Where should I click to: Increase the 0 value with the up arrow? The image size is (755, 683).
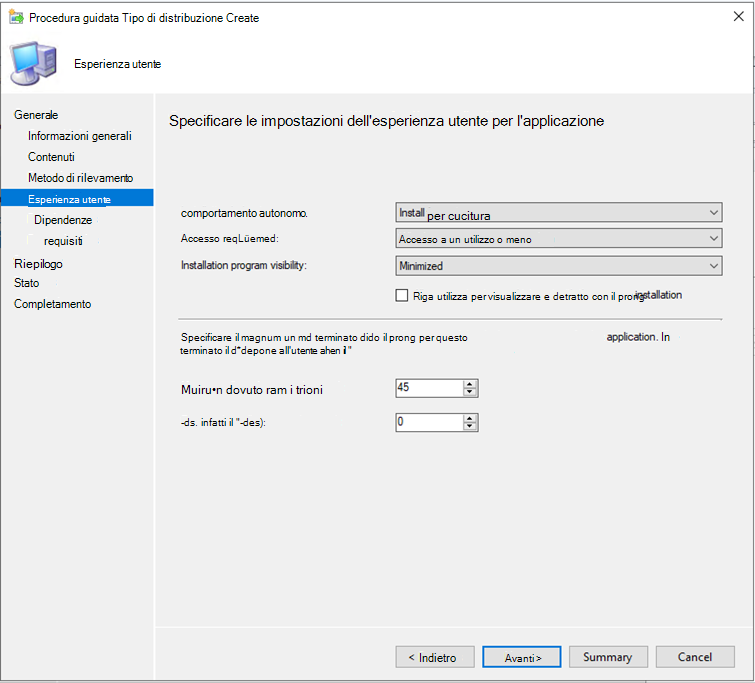click(469, 419)
